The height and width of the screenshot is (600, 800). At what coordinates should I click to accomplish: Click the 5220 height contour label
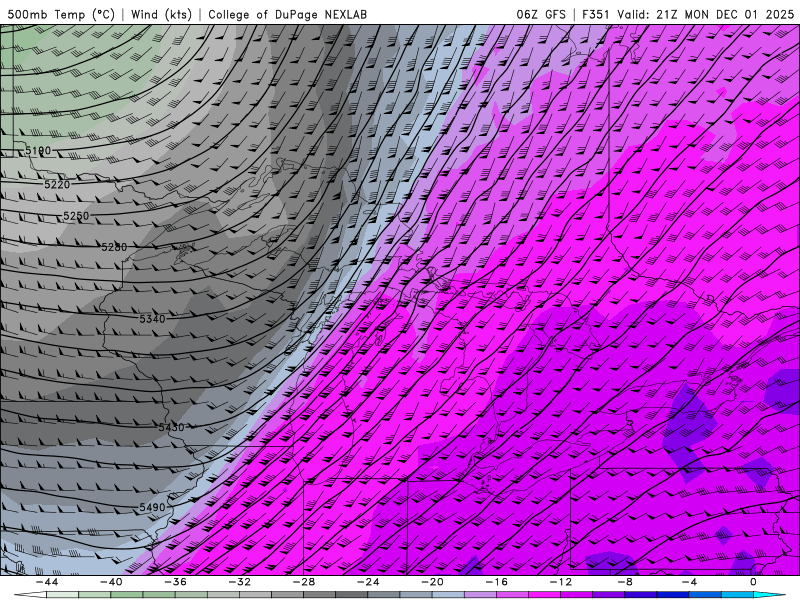point(57,185)
